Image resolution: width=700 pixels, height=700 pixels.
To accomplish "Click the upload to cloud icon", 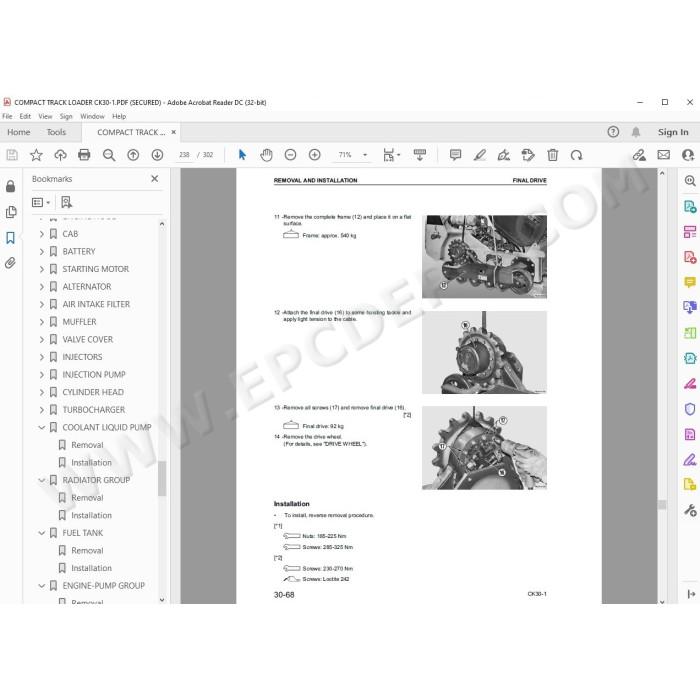I will pyautogui.click(x=60, y=155).
